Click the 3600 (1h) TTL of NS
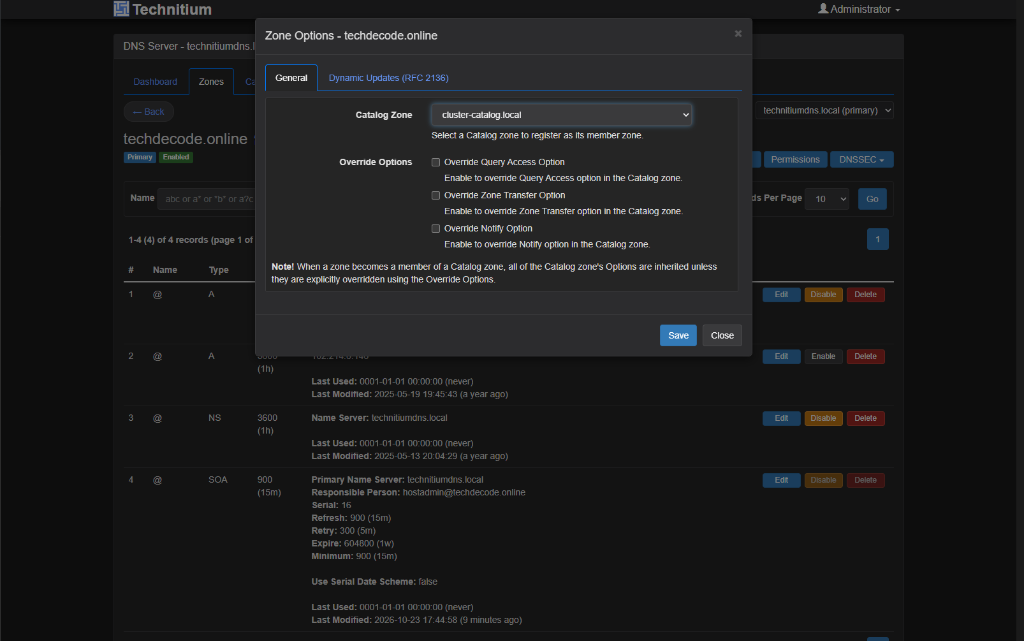Screen dimensions: 1024x641 pyautogui.click(x=267, y=424)
